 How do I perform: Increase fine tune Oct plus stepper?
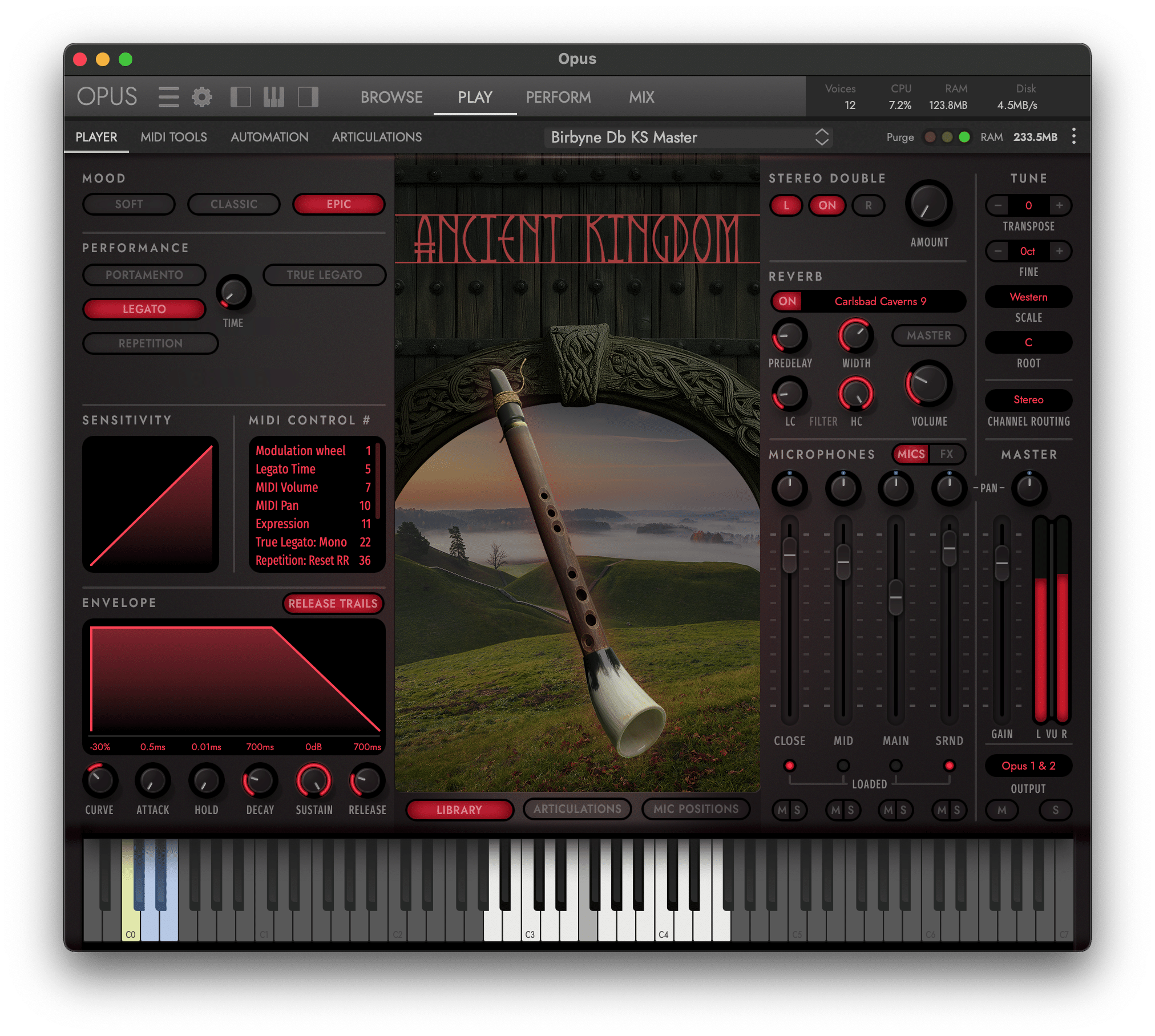click(x=1059, y=251)
